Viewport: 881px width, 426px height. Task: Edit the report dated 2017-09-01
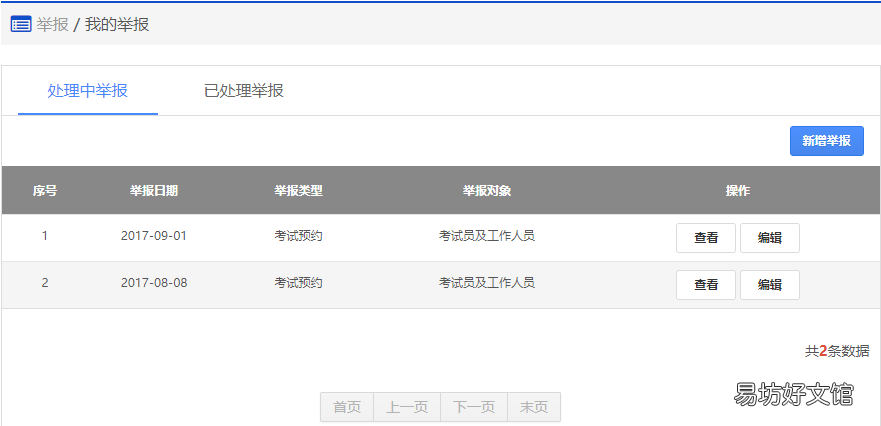[x=770, y=238]
